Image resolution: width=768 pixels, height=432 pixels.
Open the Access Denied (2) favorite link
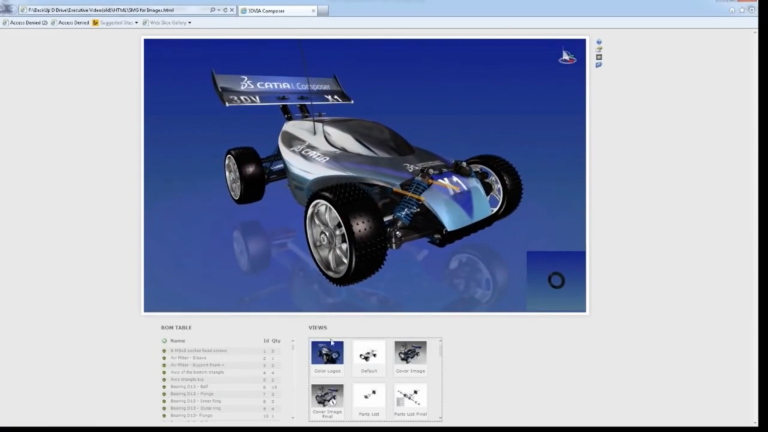point(25,23)
